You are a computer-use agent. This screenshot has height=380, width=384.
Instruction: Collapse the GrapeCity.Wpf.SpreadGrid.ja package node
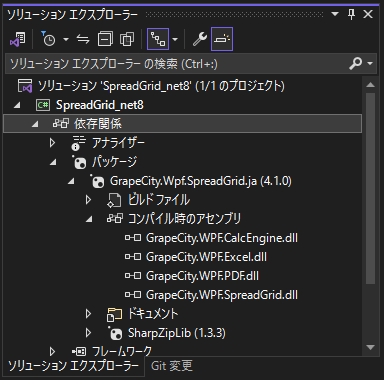point(71,182)
